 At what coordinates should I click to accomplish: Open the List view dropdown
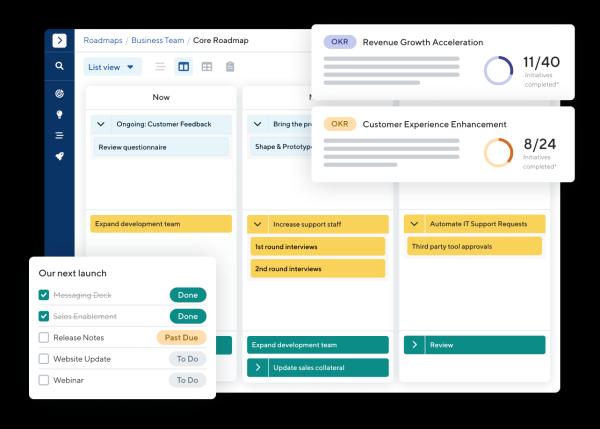[x=113, y=67]
